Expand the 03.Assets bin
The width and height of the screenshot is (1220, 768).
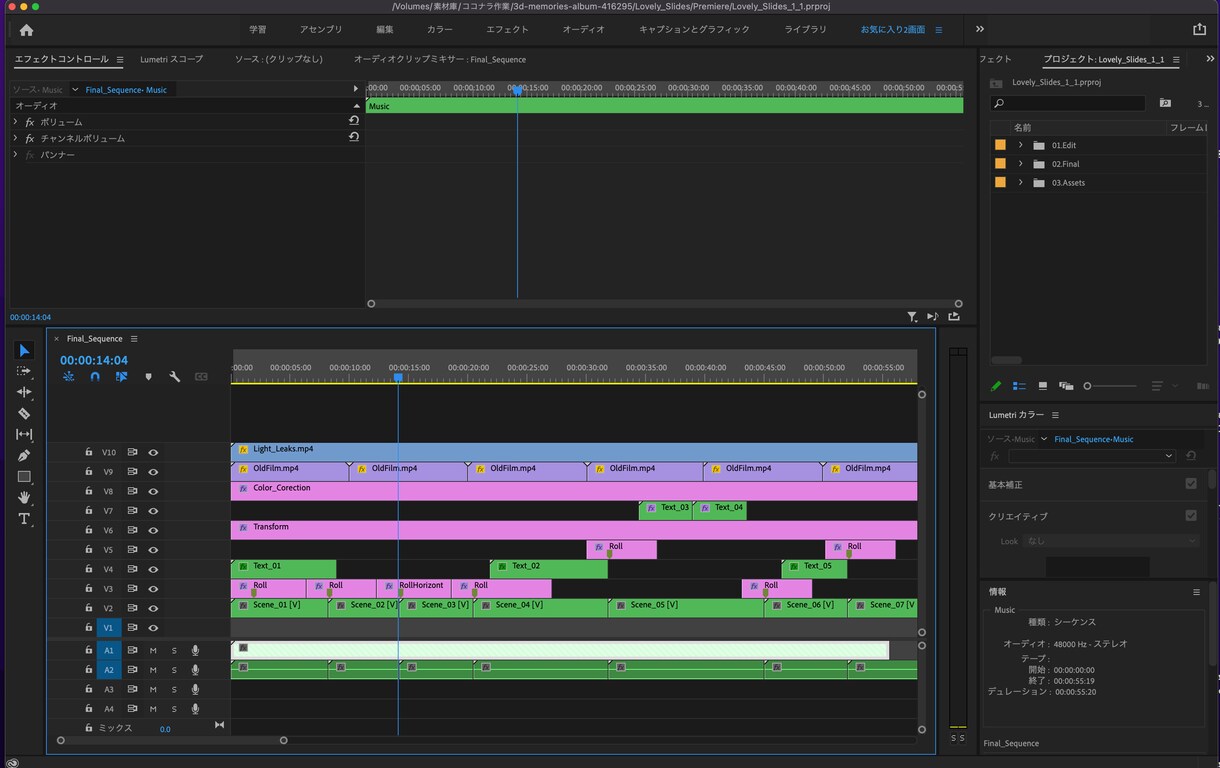pos(1020,183)
